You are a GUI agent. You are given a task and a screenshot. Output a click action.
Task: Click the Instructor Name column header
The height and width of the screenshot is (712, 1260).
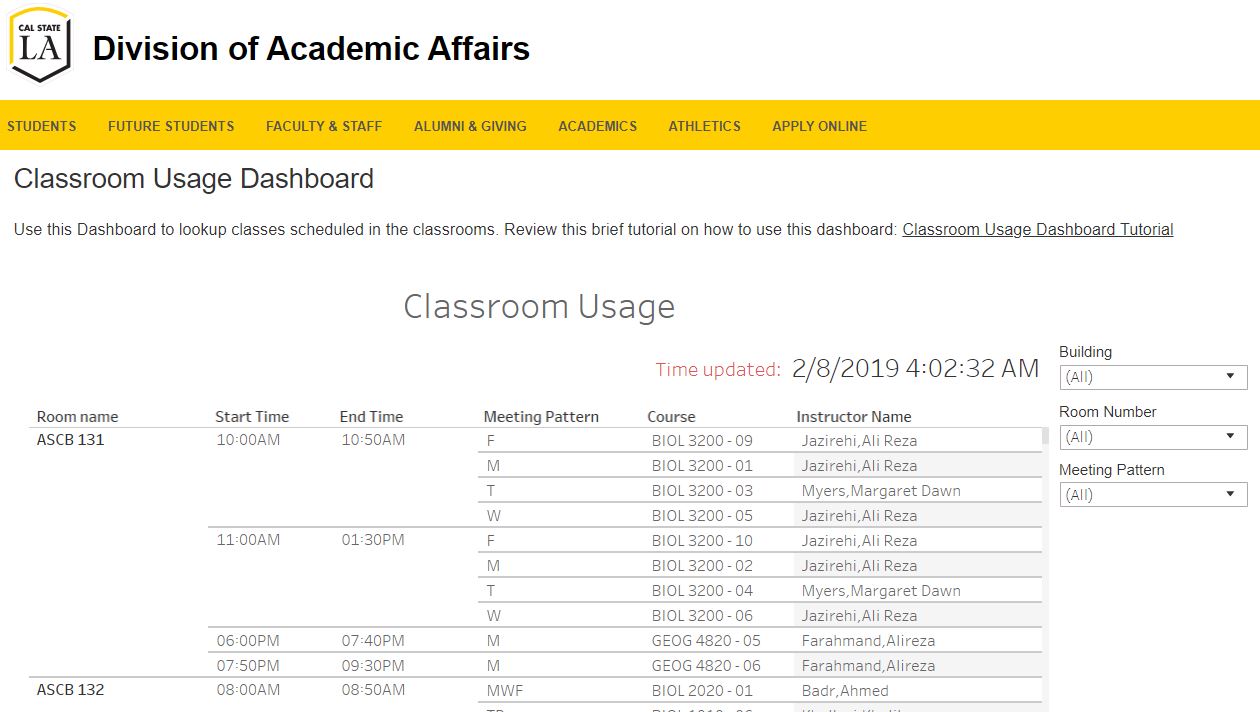point(854,417)
